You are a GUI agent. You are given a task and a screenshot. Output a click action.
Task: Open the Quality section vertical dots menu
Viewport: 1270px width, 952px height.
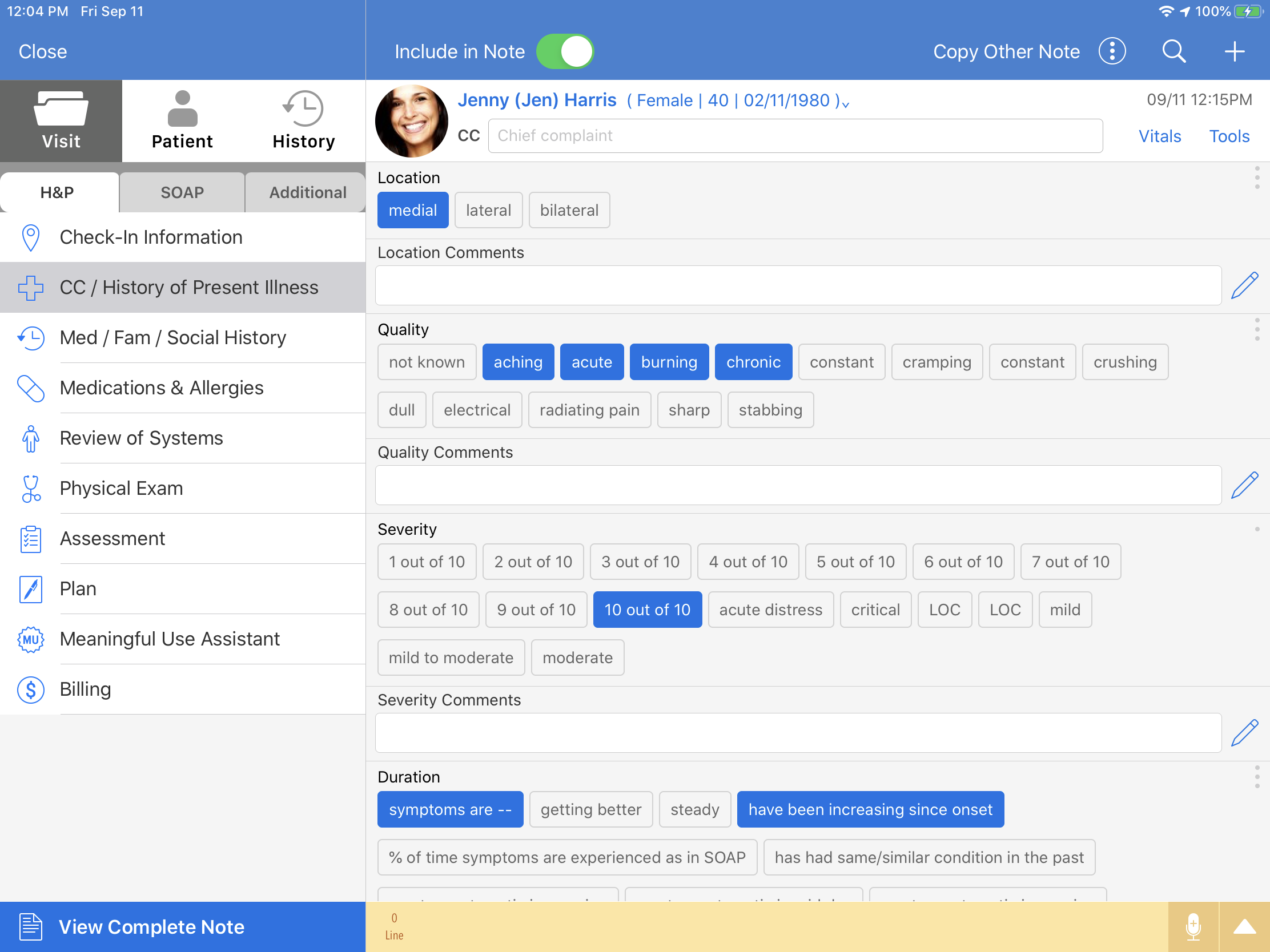(x=1257, y=329)
